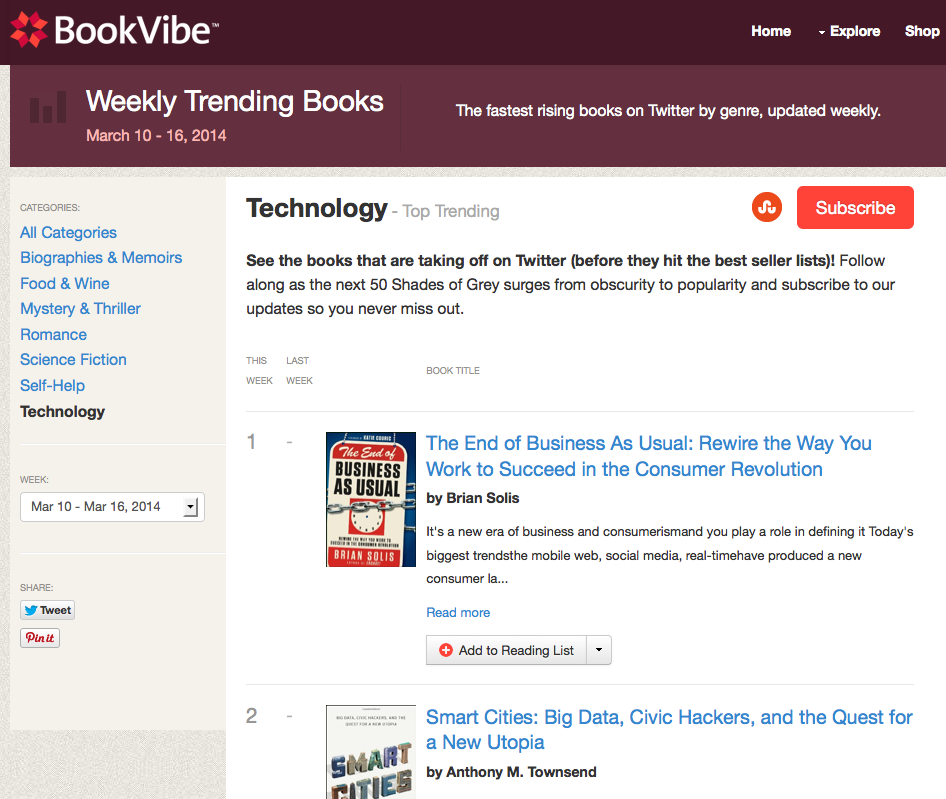Click the Technology page heading

317,208
